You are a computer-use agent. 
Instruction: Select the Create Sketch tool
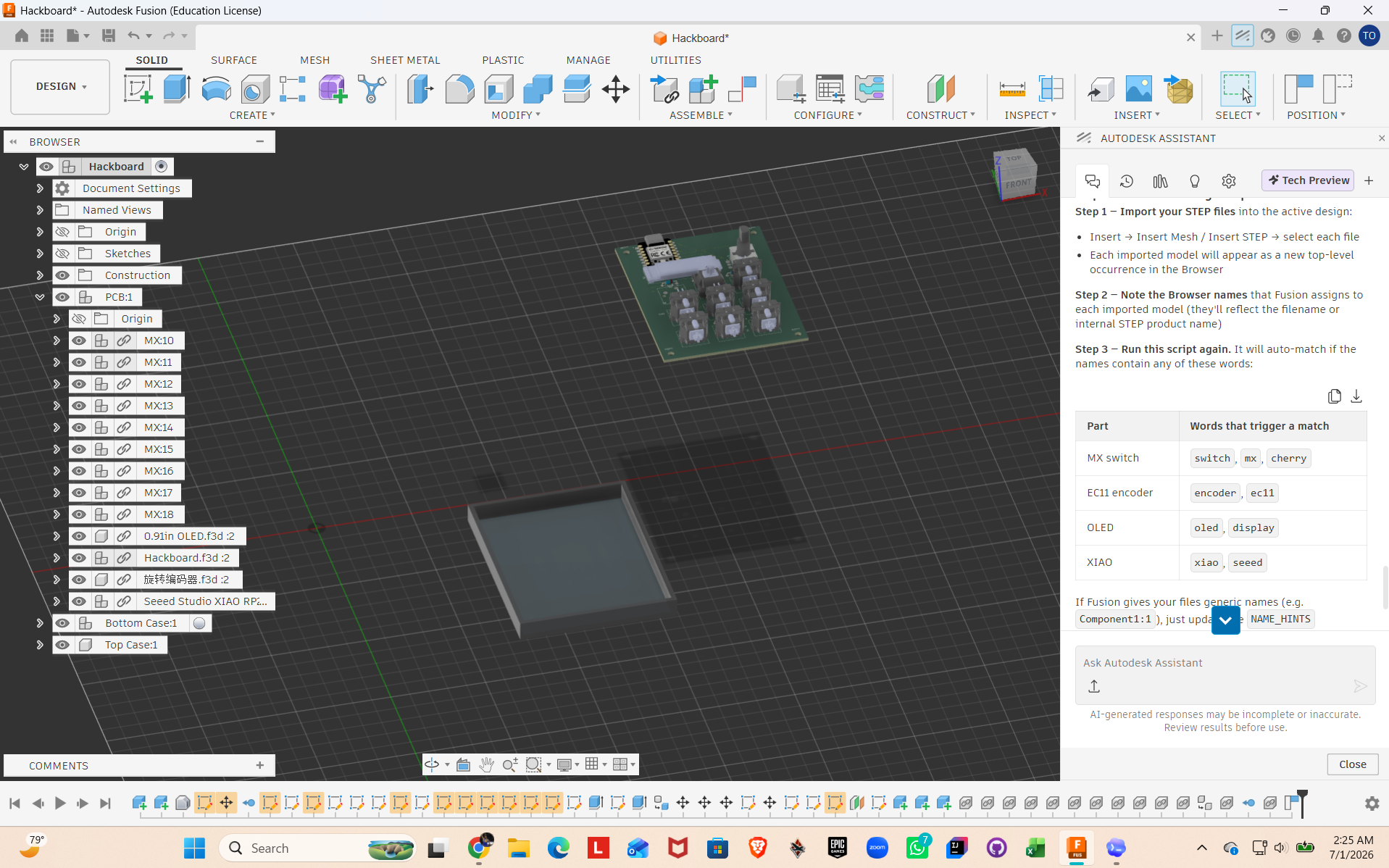(x=138, y=89)
